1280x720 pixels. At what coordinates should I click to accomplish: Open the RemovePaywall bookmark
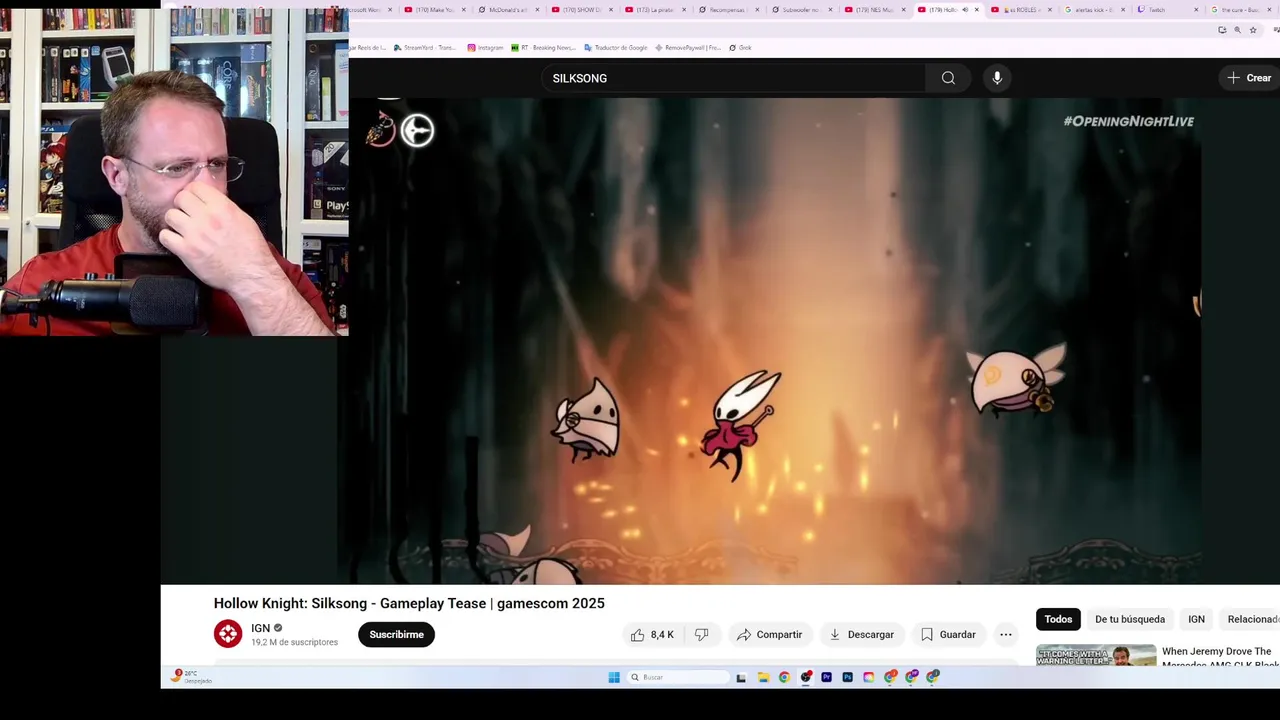click(688, 47)
